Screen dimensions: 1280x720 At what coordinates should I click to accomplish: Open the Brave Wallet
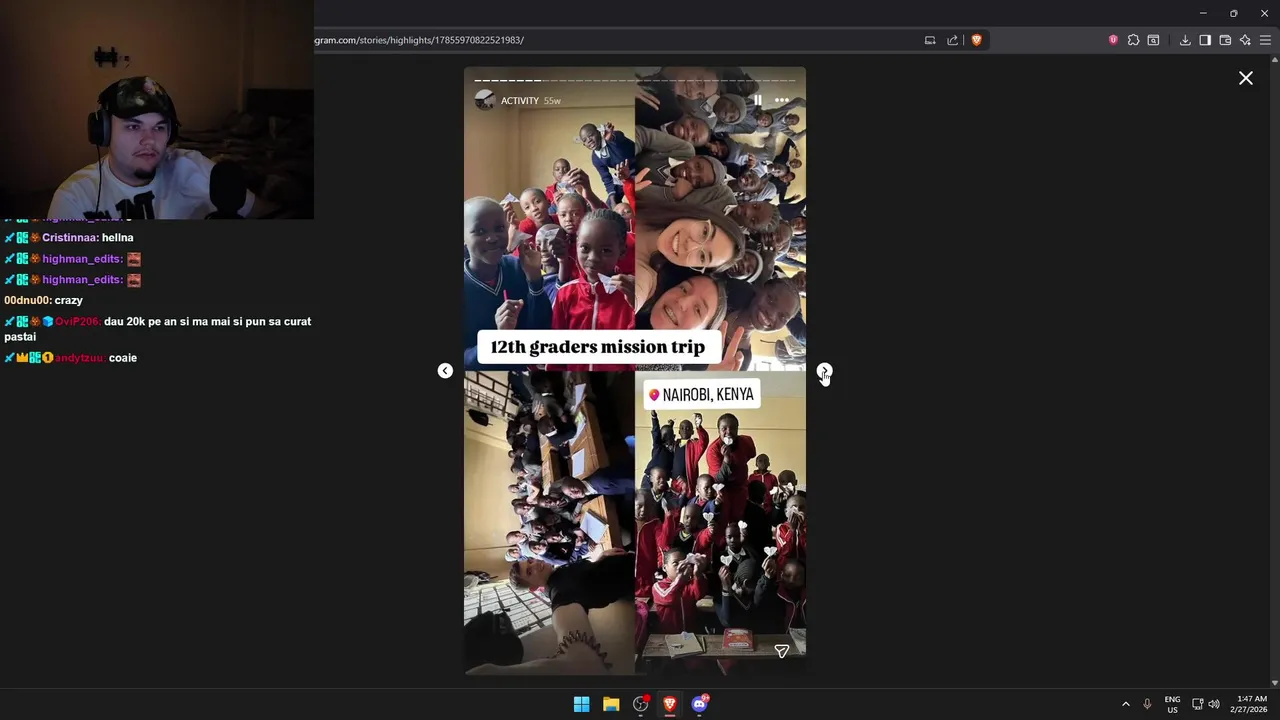click(1225, 40)
